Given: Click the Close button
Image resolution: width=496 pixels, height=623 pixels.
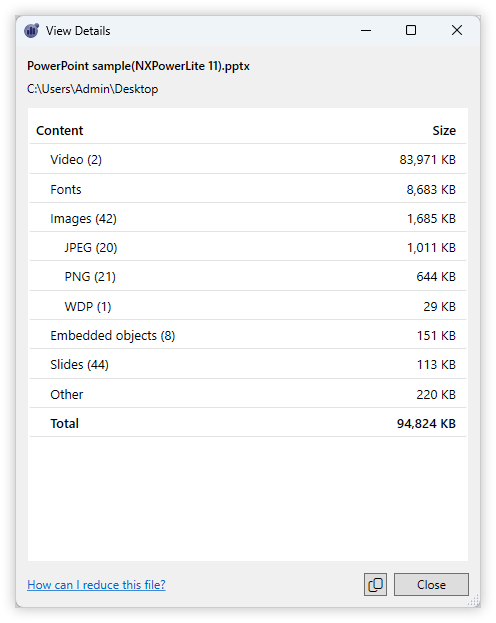Looking at the screenshot, I should click(431, 584).
